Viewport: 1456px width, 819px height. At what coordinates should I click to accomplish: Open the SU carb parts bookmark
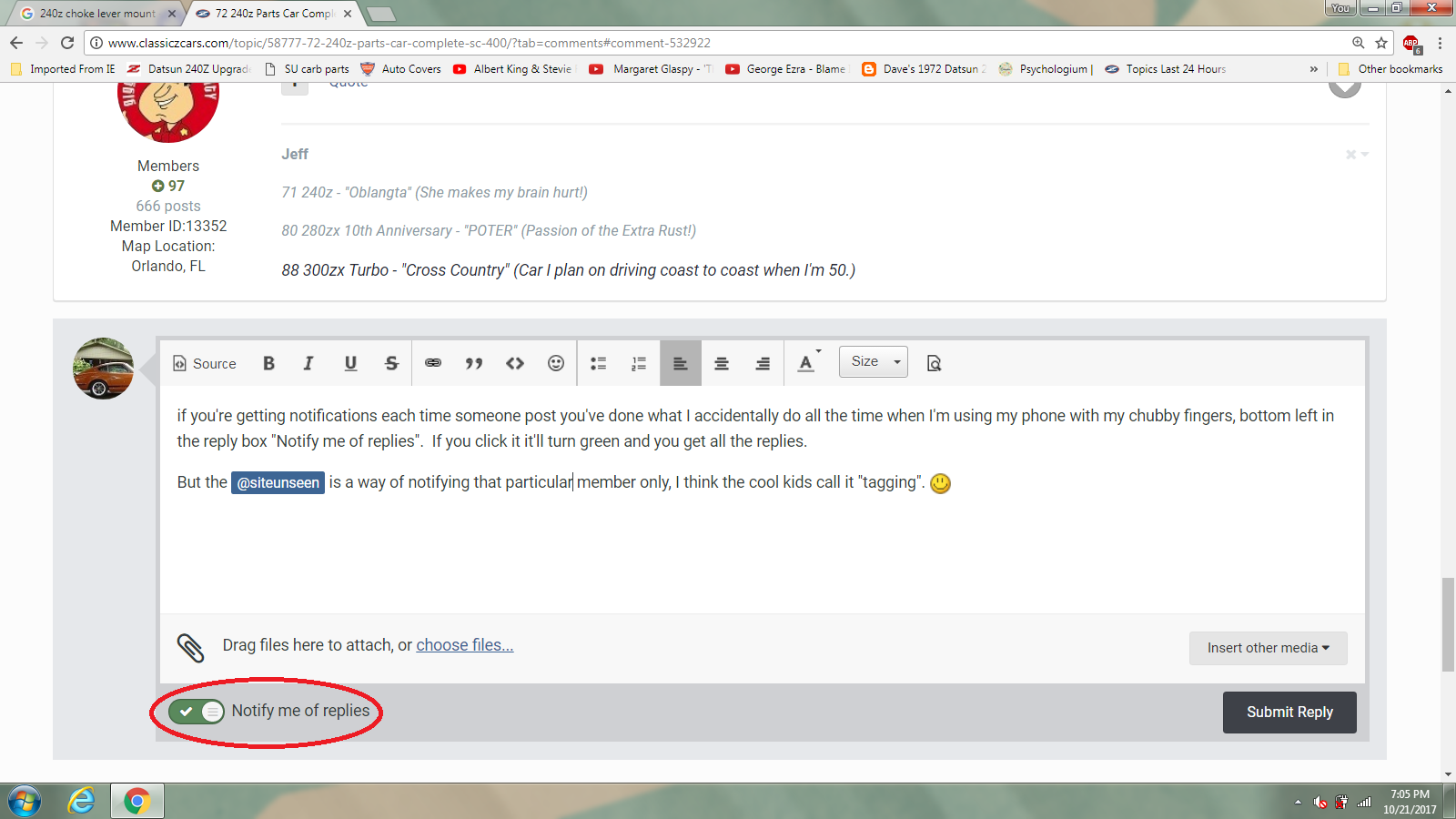tap(307, 69)
